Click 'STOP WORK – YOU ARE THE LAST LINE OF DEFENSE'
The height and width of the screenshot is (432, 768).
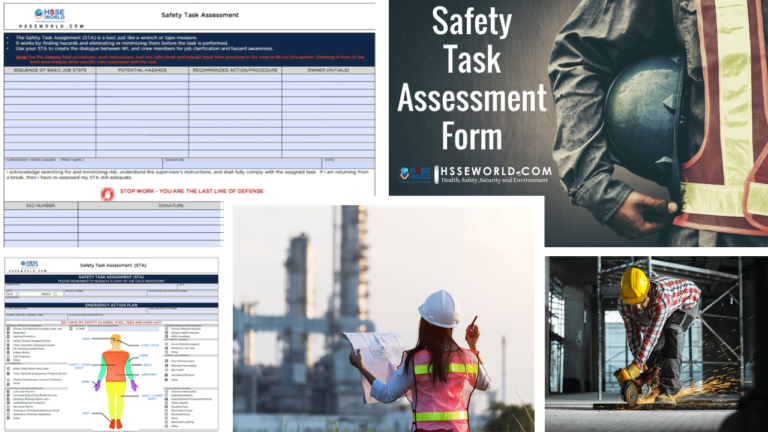192,191
